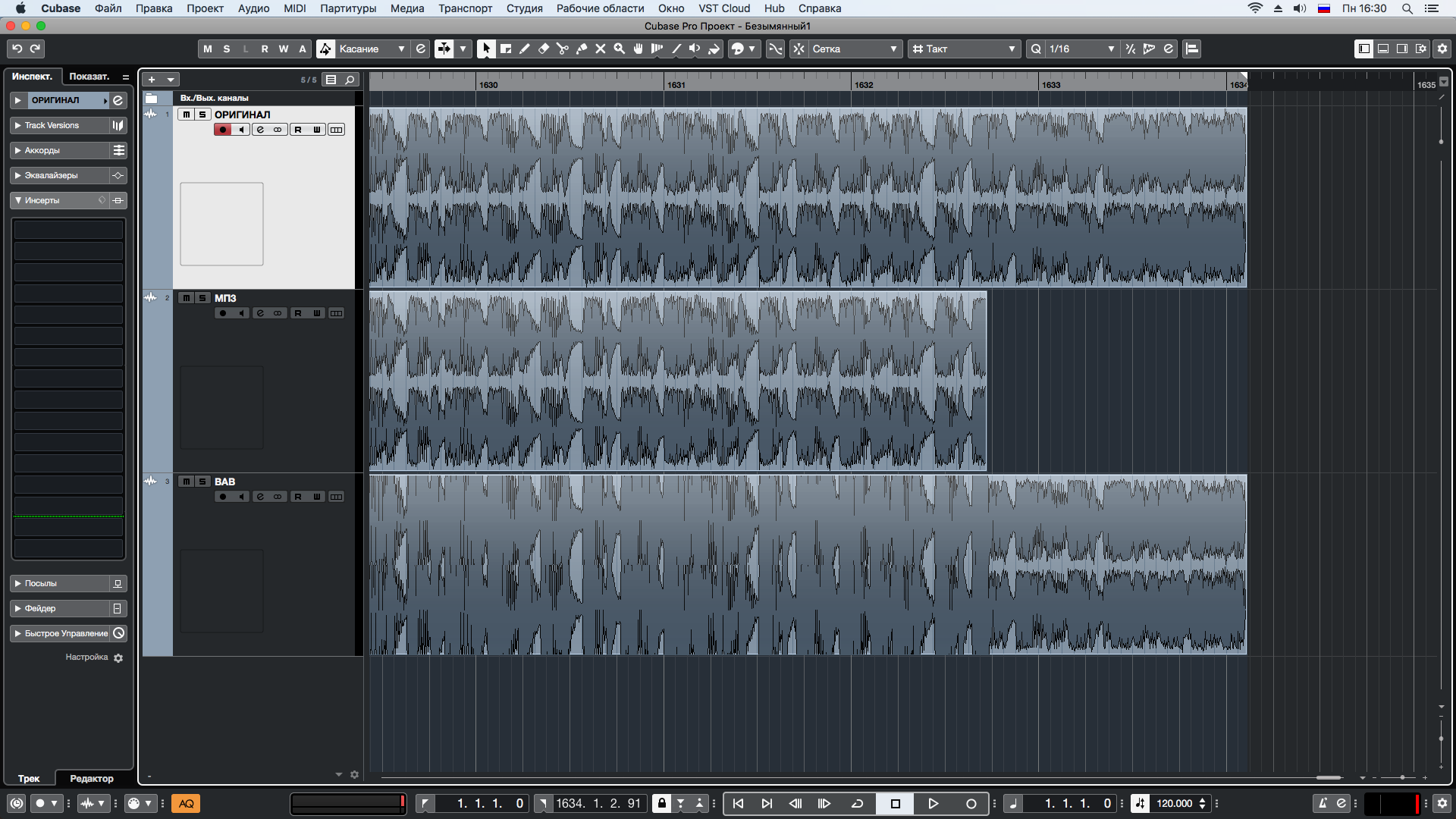This screenshot has width=1456, height=819.
Task: Switch to the Показат. tab
Action: point(89,77)
